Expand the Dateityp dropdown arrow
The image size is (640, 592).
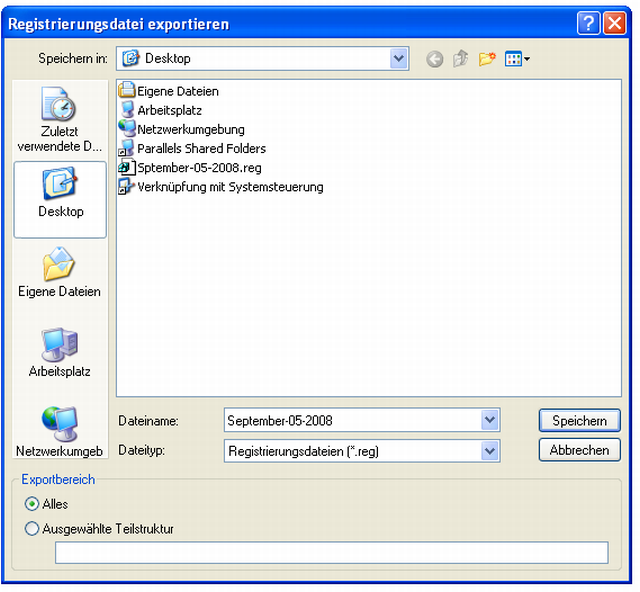point(490,451)
